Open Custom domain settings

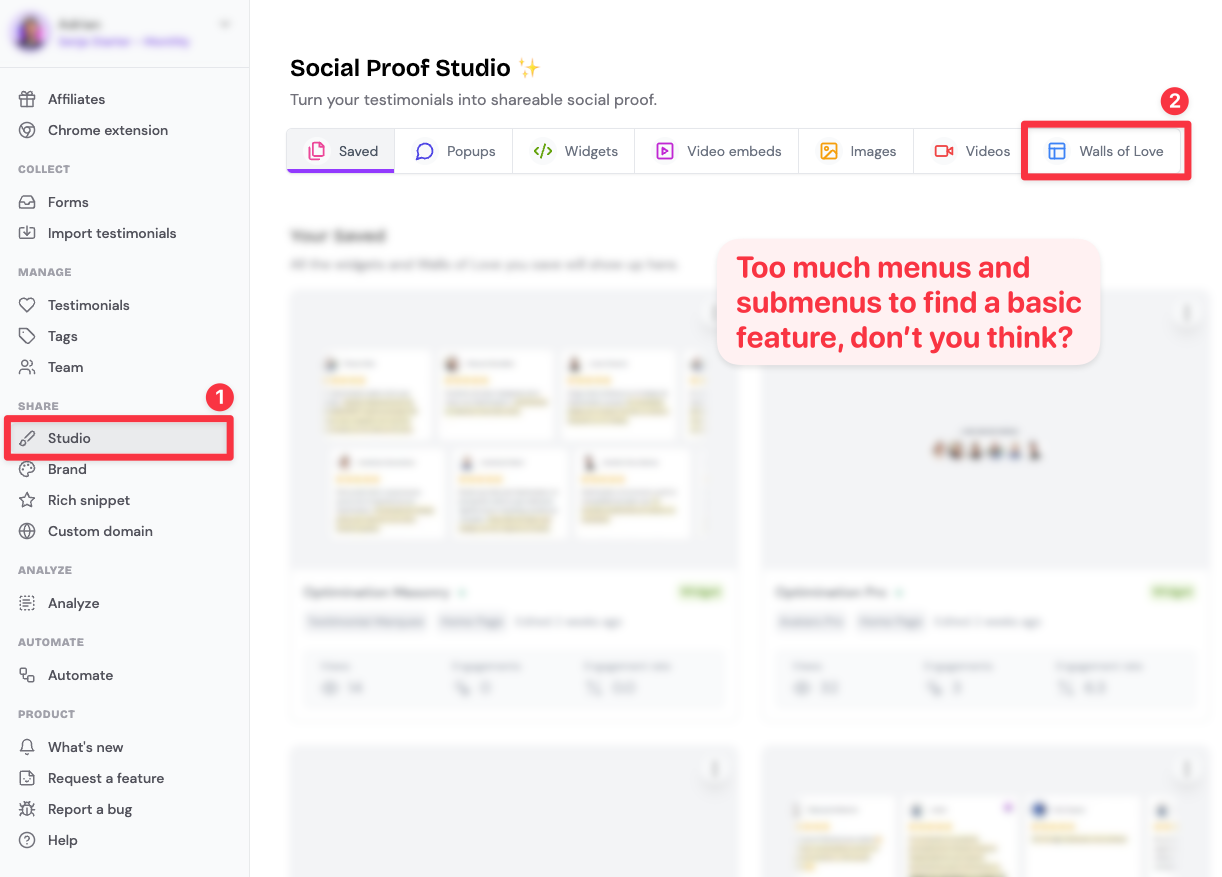click(100, 531)
